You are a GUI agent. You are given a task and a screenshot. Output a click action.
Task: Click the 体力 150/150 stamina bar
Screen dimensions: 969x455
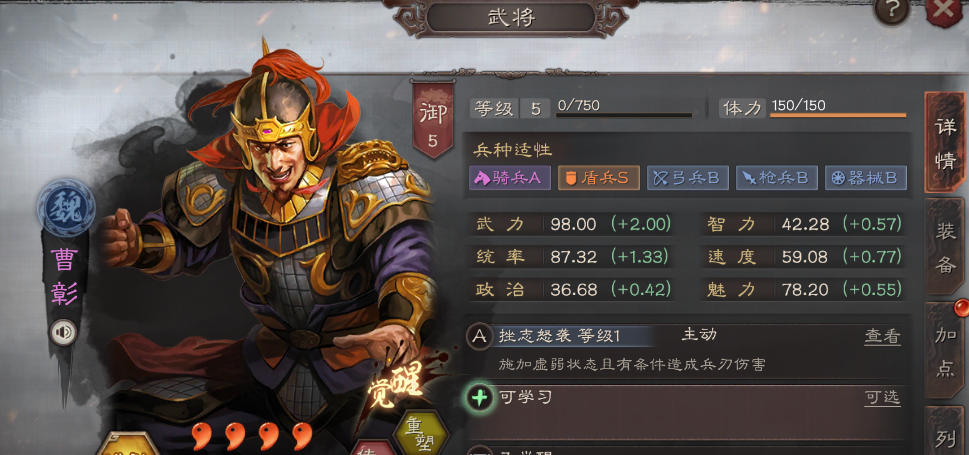[x=813, y=108]
